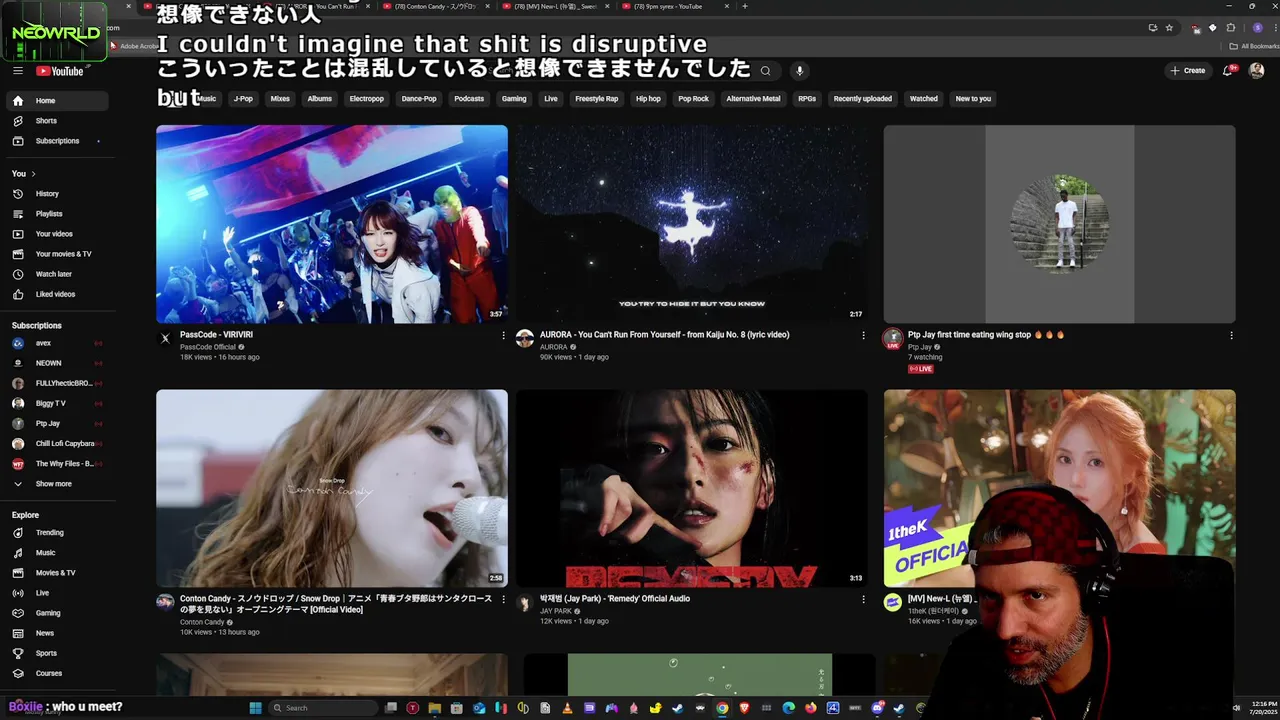The height and width of the screenshot is (720, 1280).
Task: Open more options for AURORA video
Action: pyautogui.click(x=864, y=336)
